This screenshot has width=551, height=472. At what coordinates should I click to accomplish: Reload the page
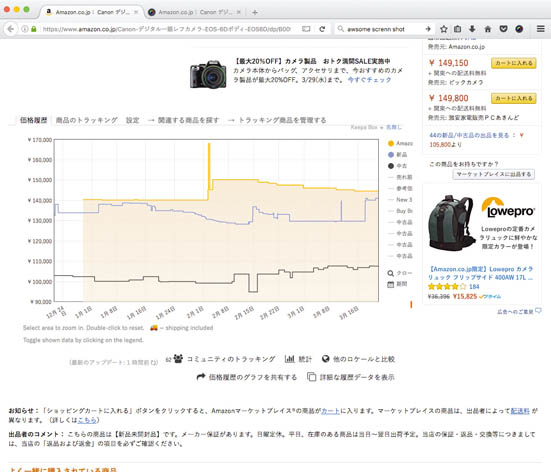pyautogui.click(x=322, y=29)
